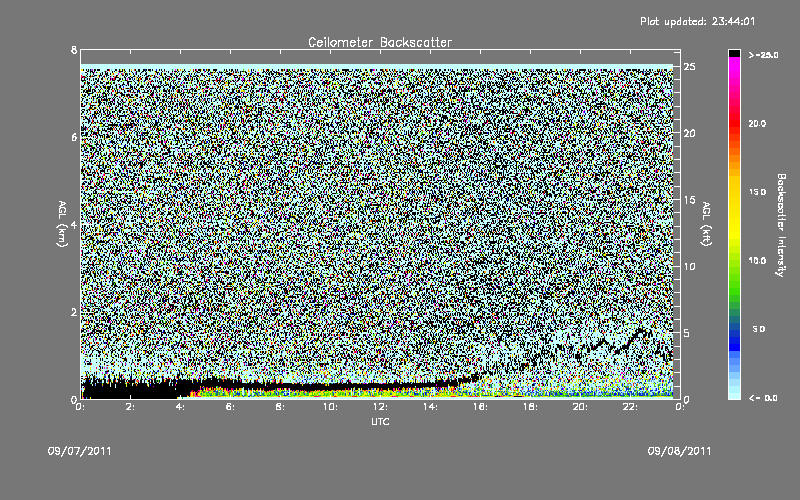Viewport: 800px width, 500px height.
Task: Select the '8:' hour tick on UTC axis
Action: point(281,407)
